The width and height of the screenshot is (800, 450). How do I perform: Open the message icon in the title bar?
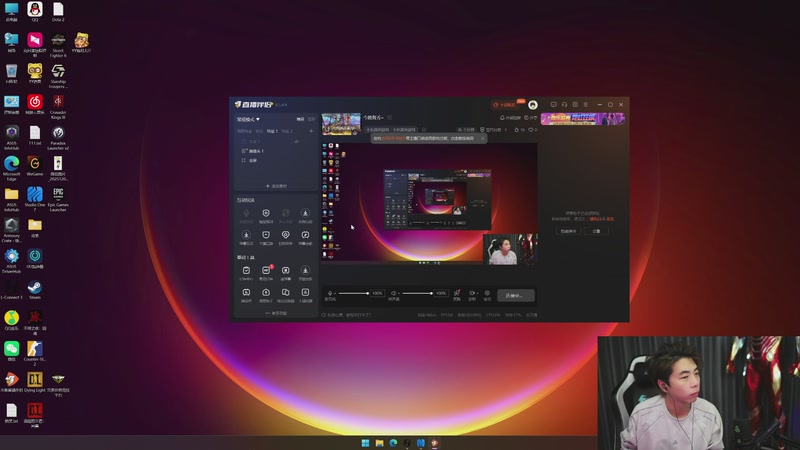(x=554, y=105)
